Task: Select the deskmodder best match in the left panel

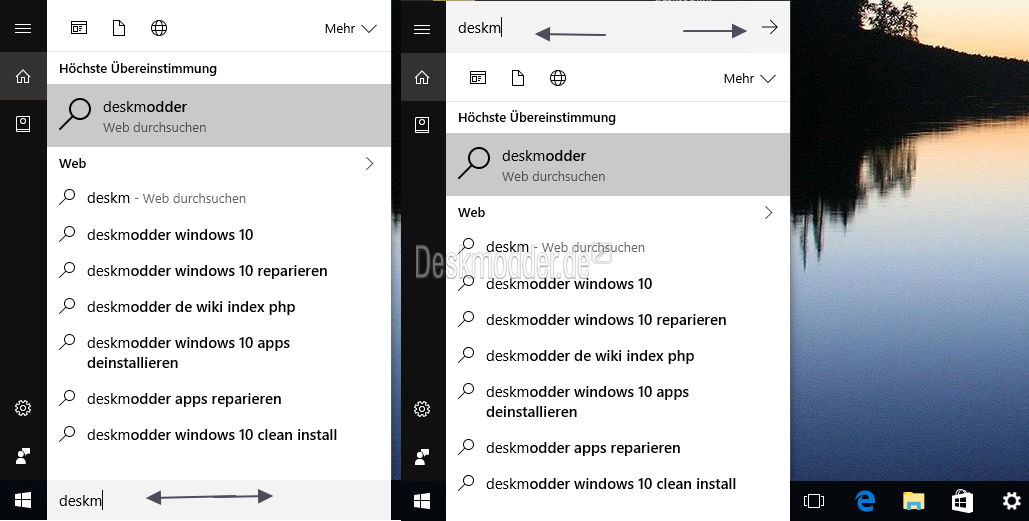Action: (x=219, y=115)
